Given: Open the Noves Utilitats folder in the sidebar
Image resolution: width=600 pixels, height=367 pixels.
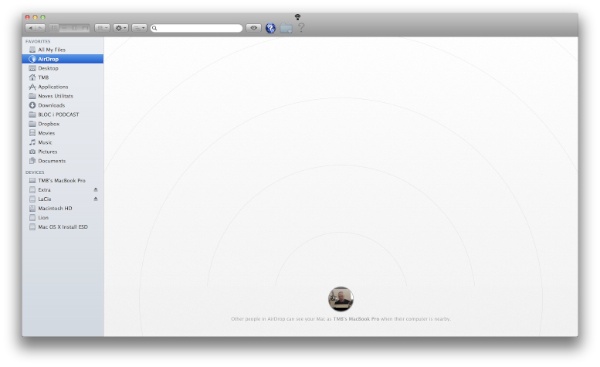Looking at the screenshot, I should click(62, 96).
